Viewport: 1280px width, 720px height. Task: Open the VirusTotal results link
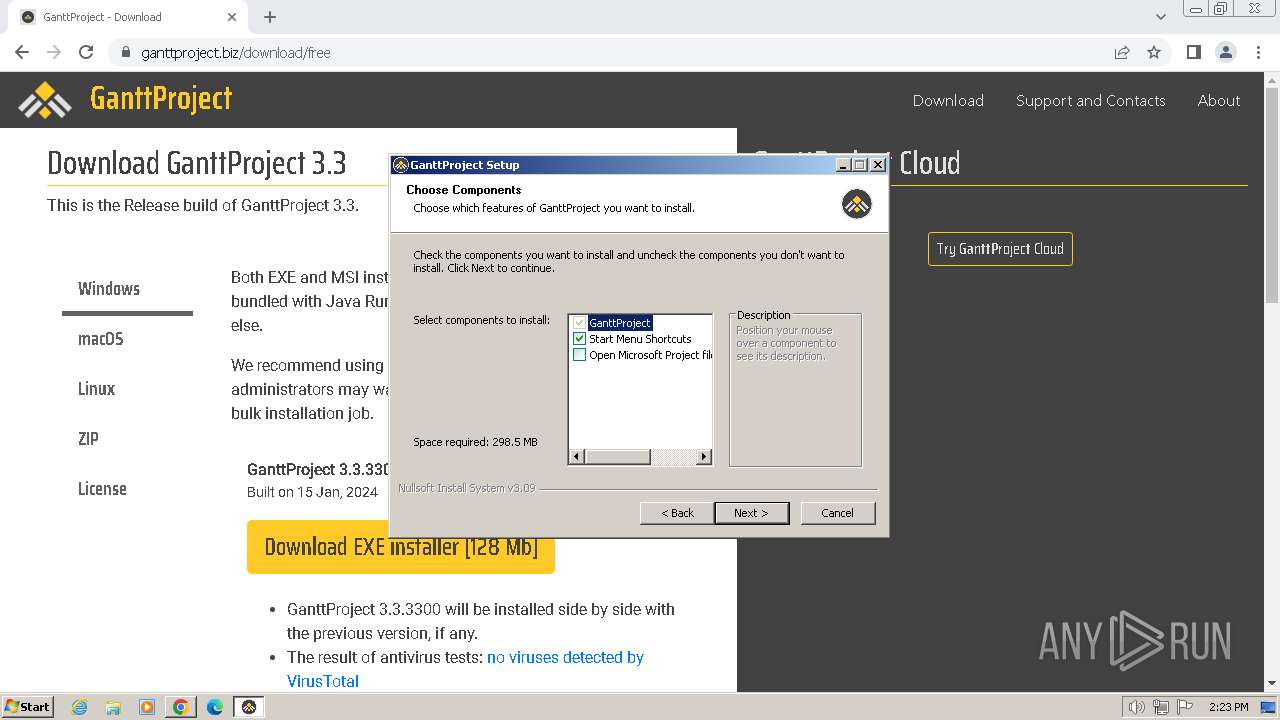(465, 669)
